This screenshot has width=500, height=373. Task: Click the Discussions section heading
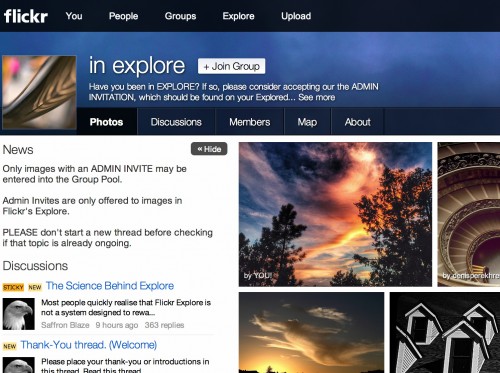coord(35,266)
